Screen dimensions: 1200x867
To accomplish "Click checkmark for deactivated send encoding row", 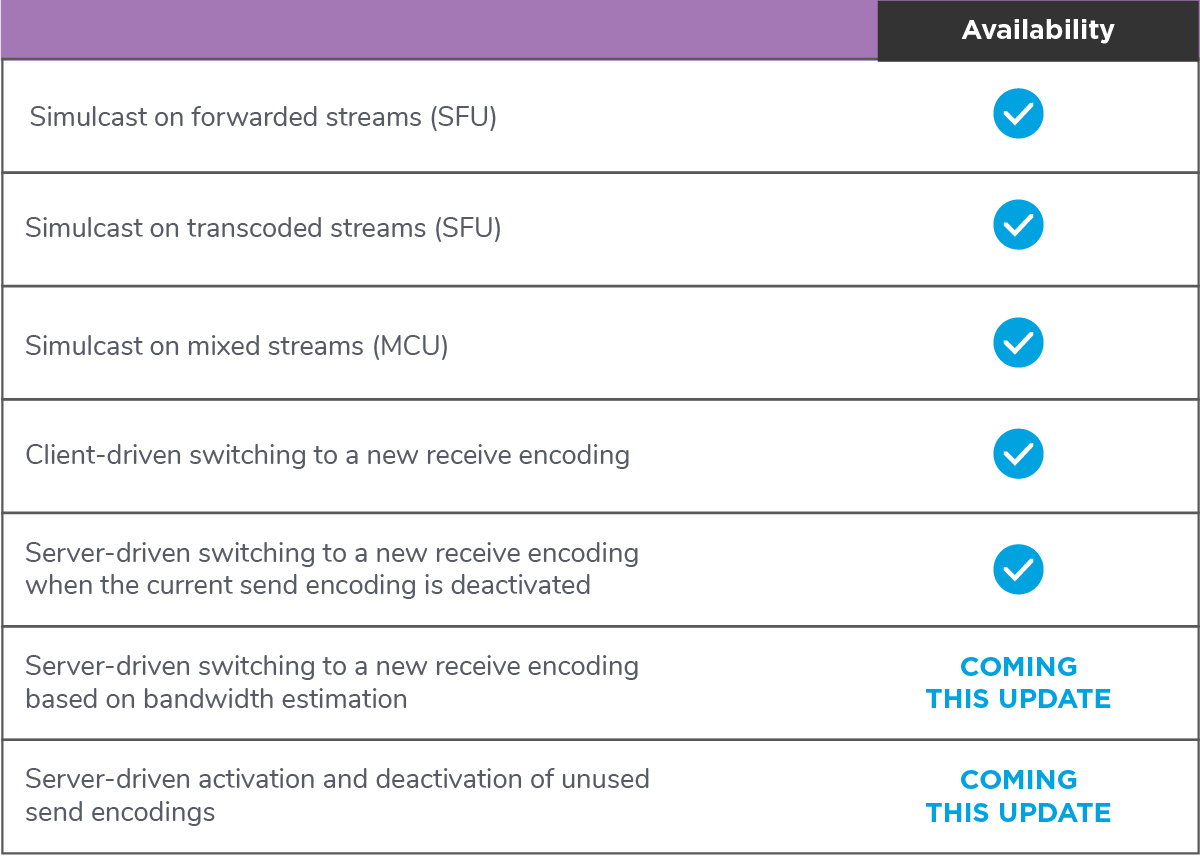I will [1018, 569].
